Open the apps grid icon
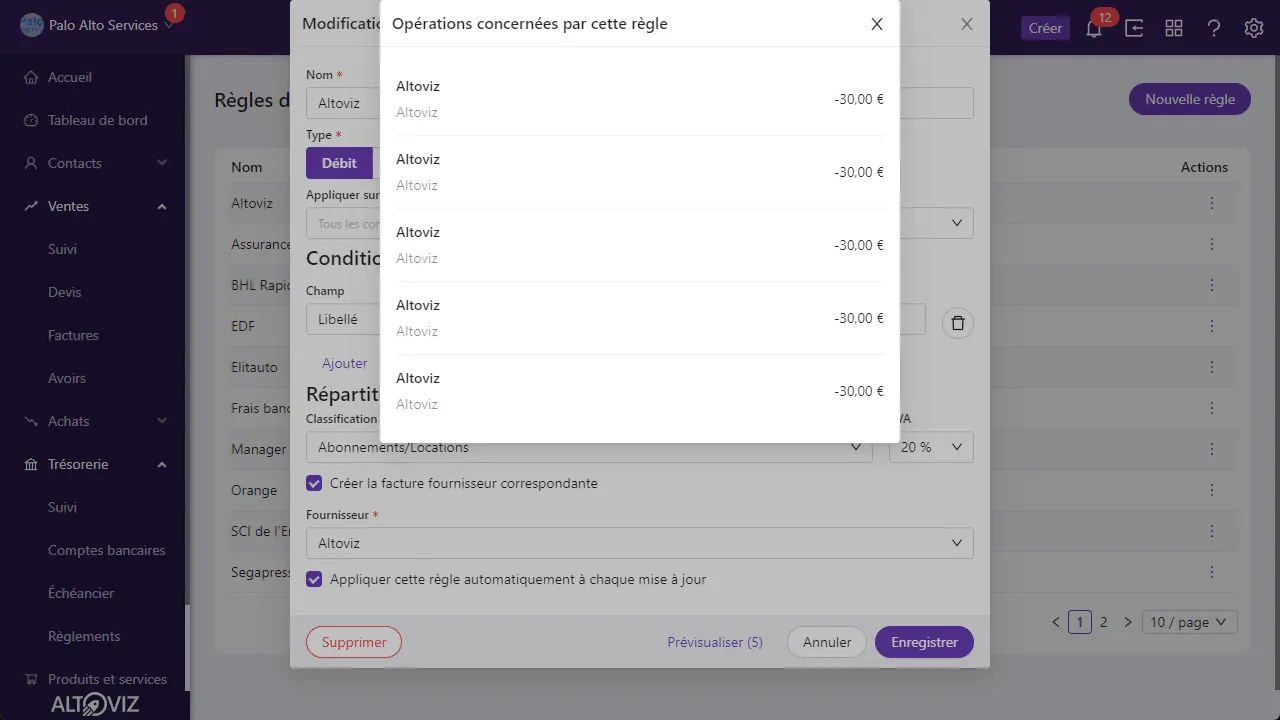This screenshot has width=1280, height=720. (x=1174, y=28)
